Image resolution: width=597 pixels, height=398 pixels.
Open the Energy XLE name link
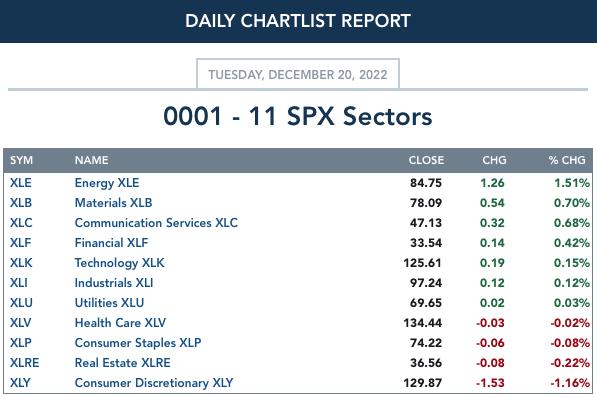click(x=107, y=183)
